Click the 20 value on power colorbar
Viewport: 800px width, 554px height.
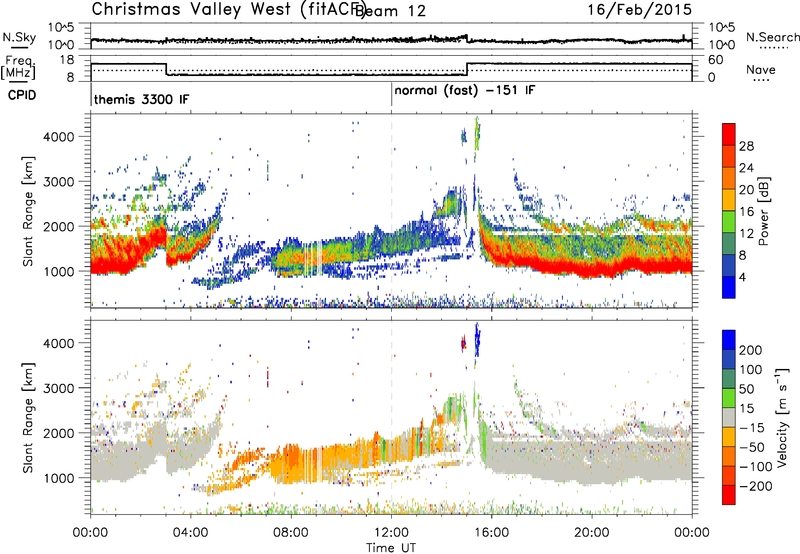coord(746,190)
